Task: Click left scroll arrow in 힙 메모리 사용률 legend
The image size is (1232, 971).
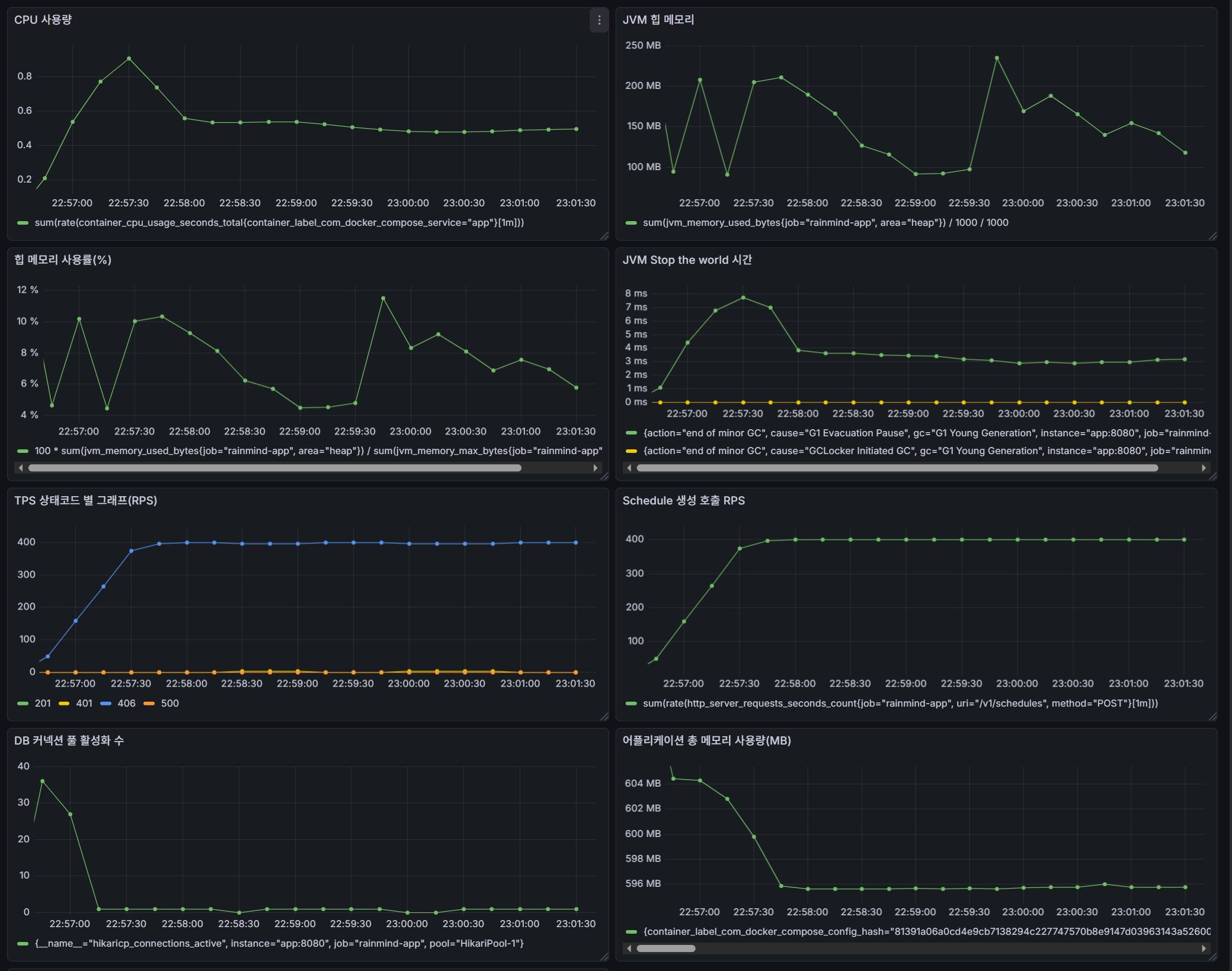Action: 21,468
